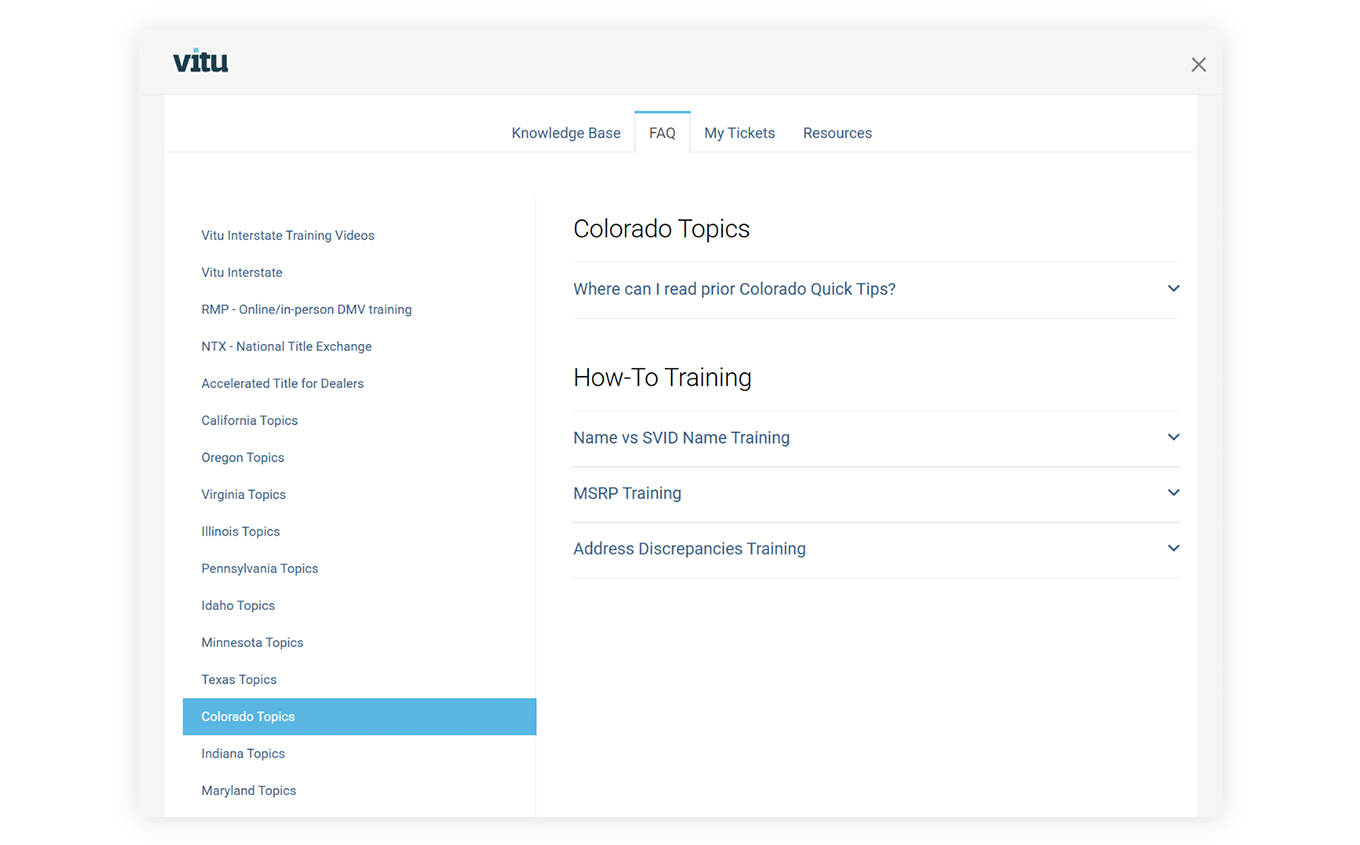Open Indiana Topics
Viewport: 1360px width, 845px height.
(243, 754)
